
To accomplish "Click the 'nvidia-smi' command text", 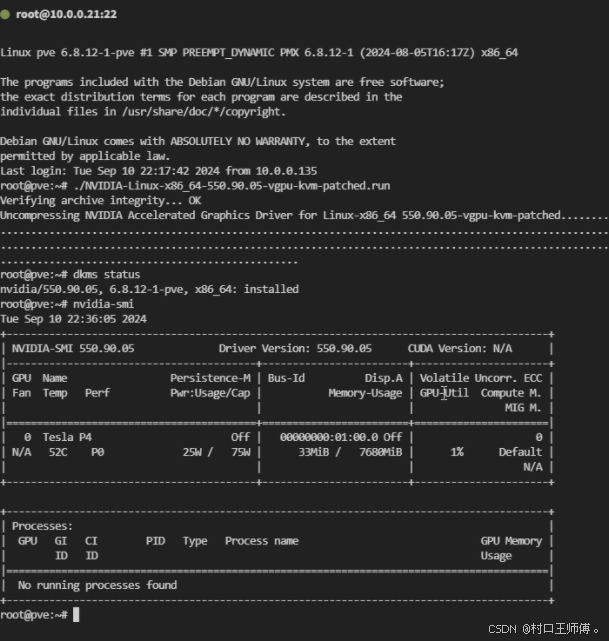I will click(103, 304).
